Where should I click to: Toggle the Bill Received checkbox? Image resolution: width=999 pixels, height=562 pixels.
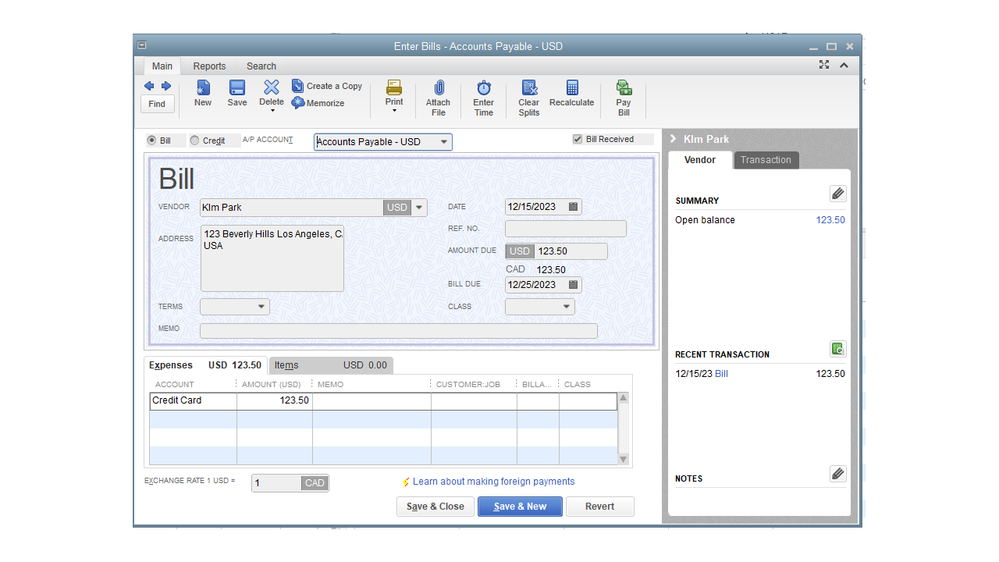(577, 140)
